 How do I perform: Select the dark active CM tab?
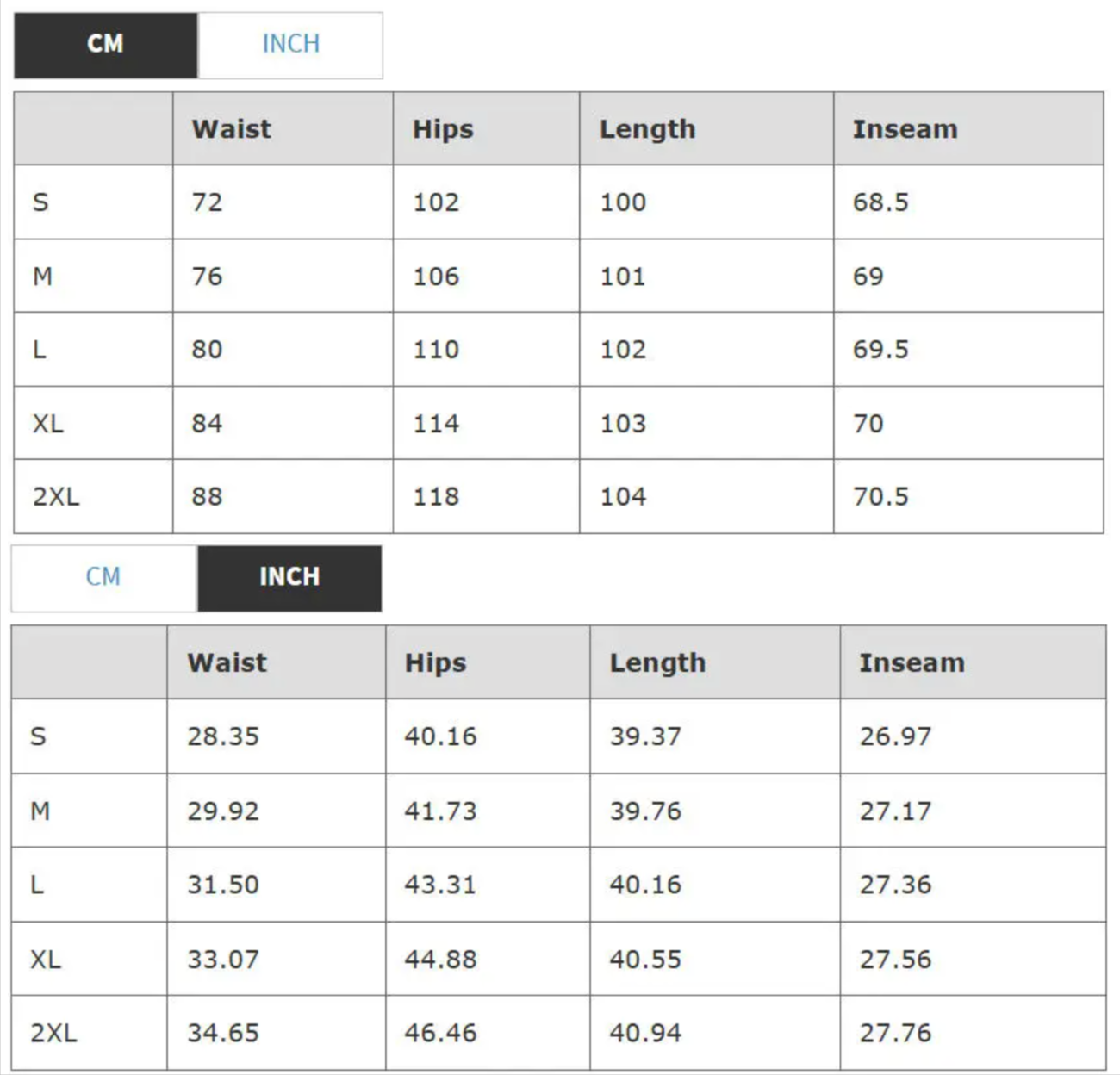105,44
